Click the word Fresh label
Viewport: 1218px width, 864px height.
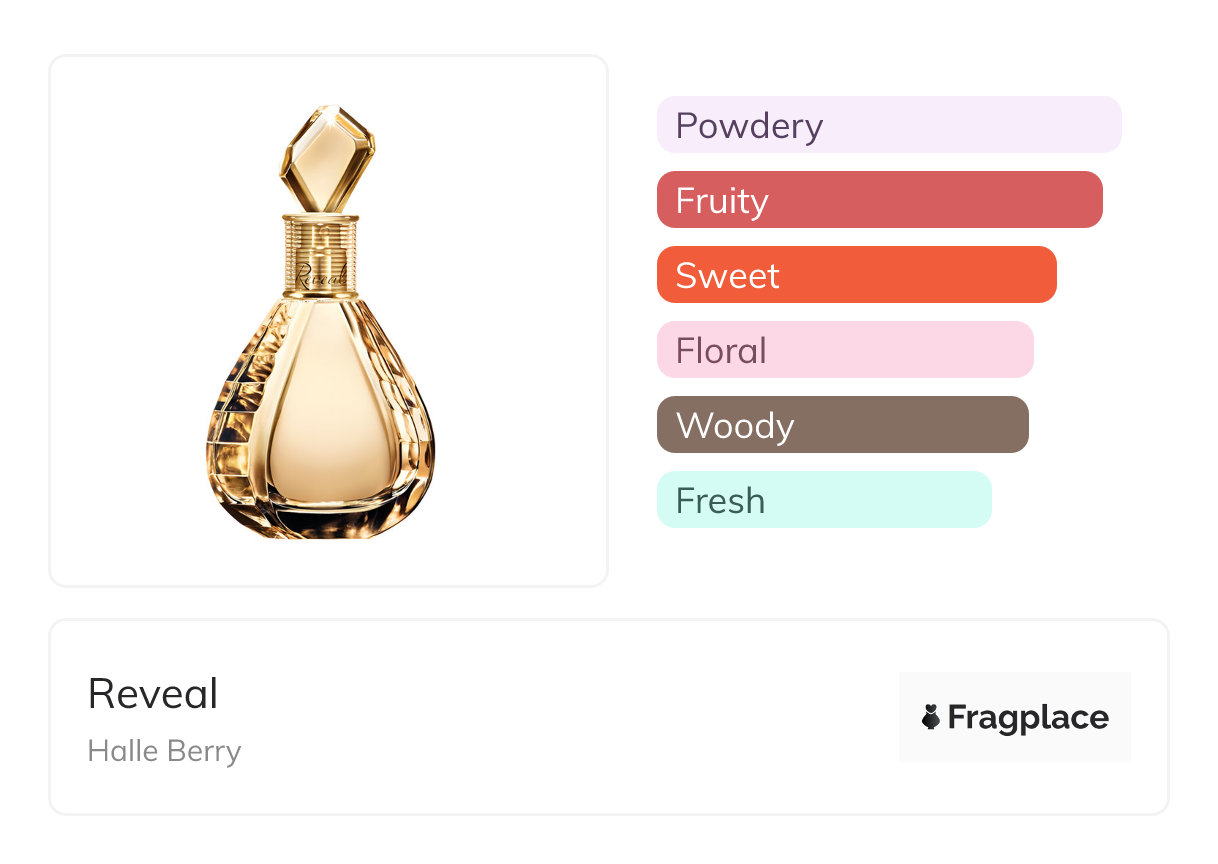(x=720, y=500)
